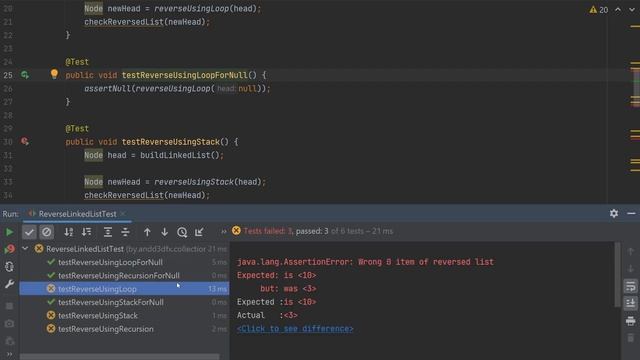Click 'Tests failed: 3' status text

[x=268, y=231]
